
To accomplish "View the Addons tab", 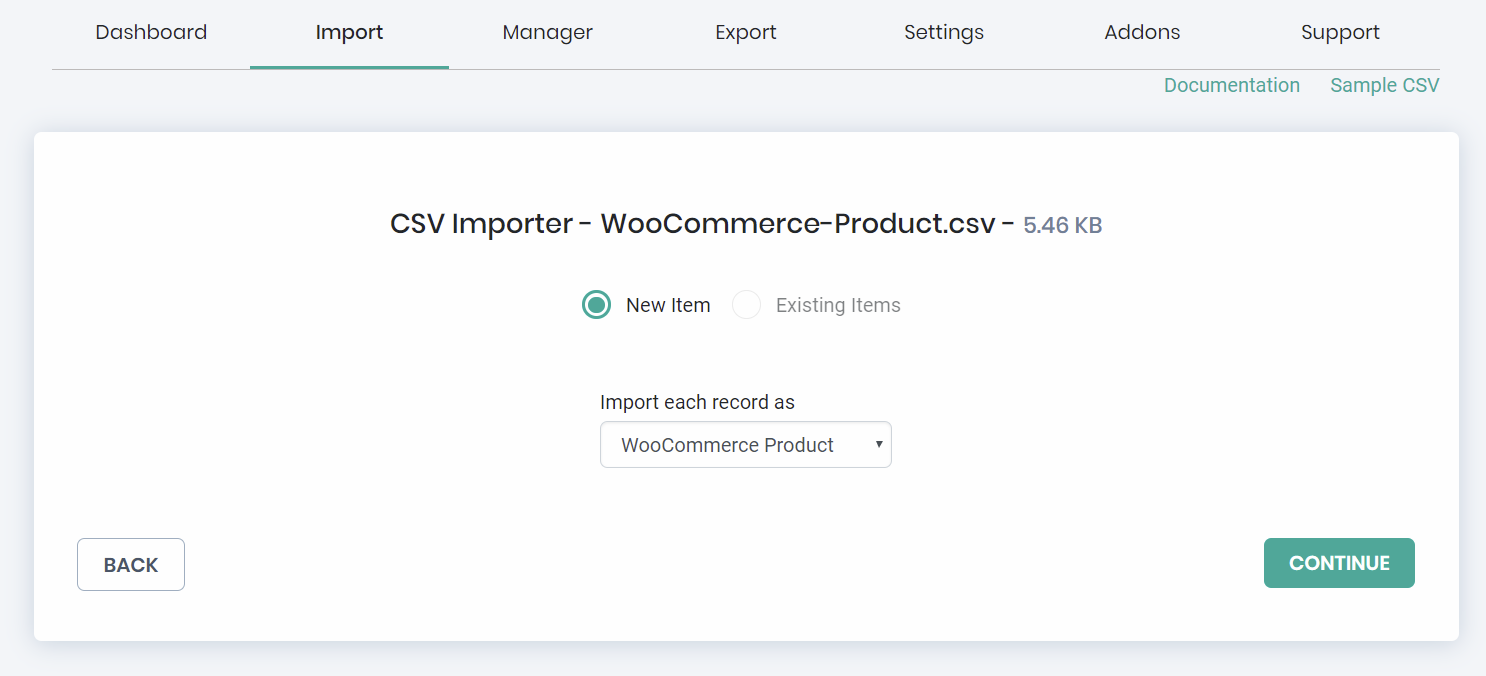I will 1142,32.
